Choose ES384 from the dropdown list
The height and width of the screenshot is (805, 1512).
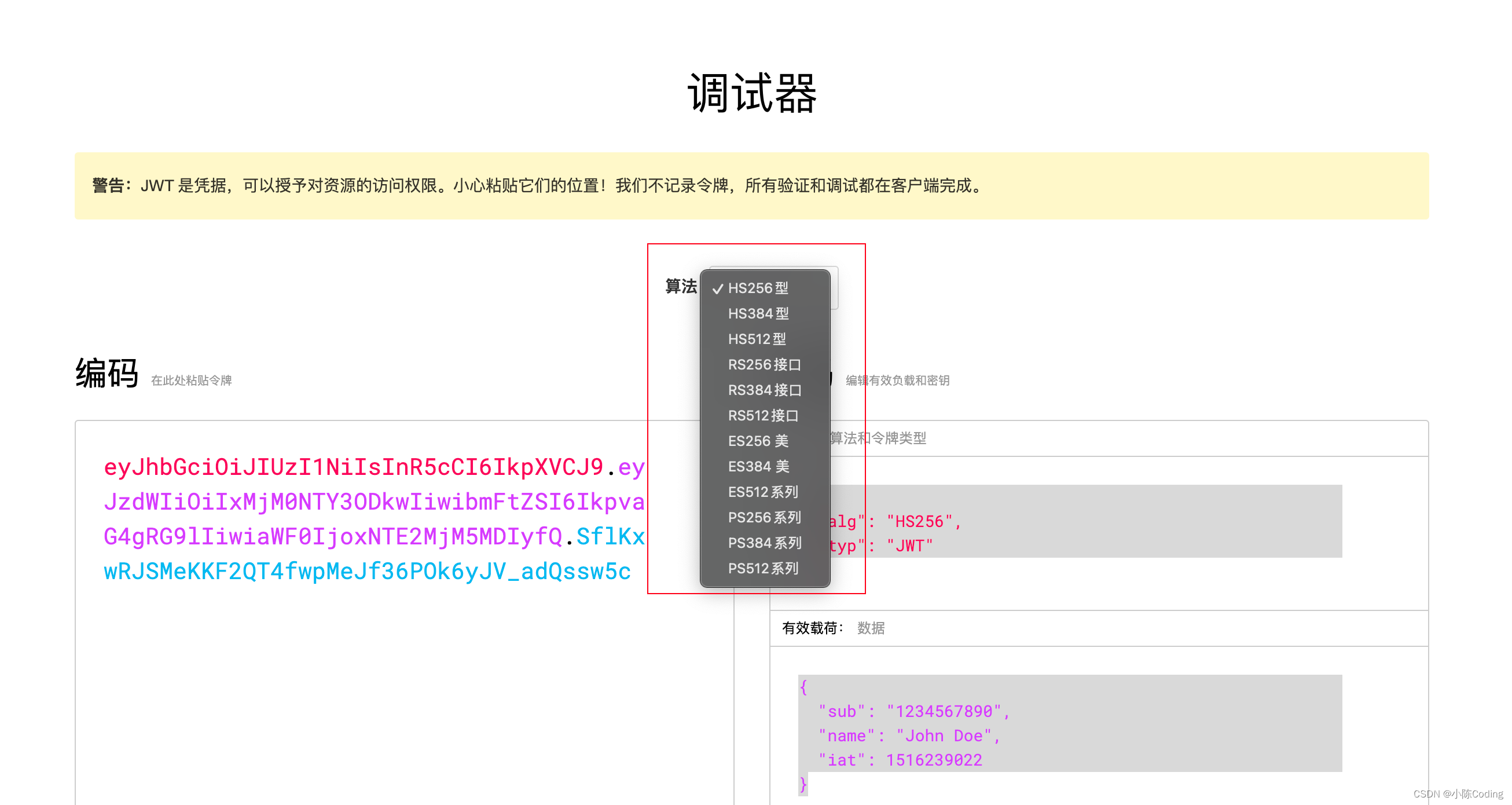765,466
